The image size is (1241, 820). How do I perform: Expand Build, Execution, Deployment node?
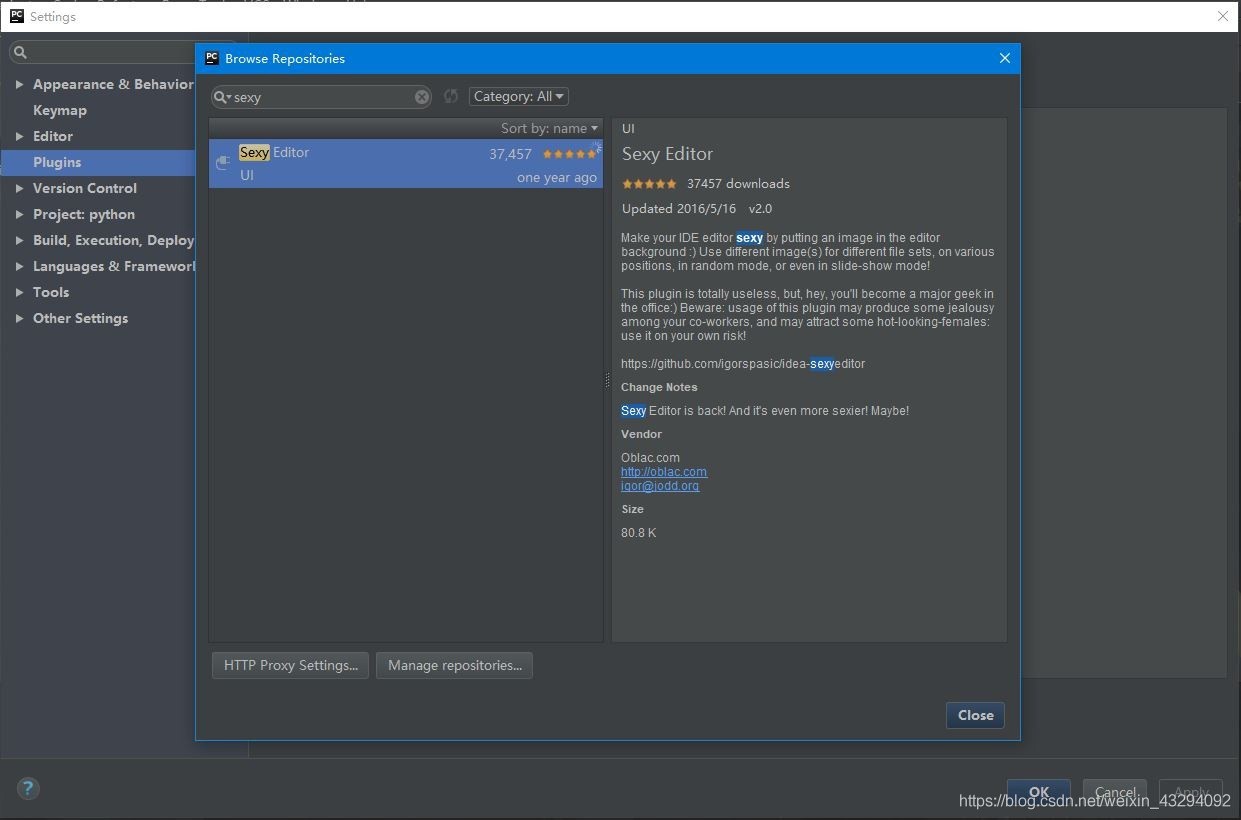pyautogui.click(x=19, y=240)
